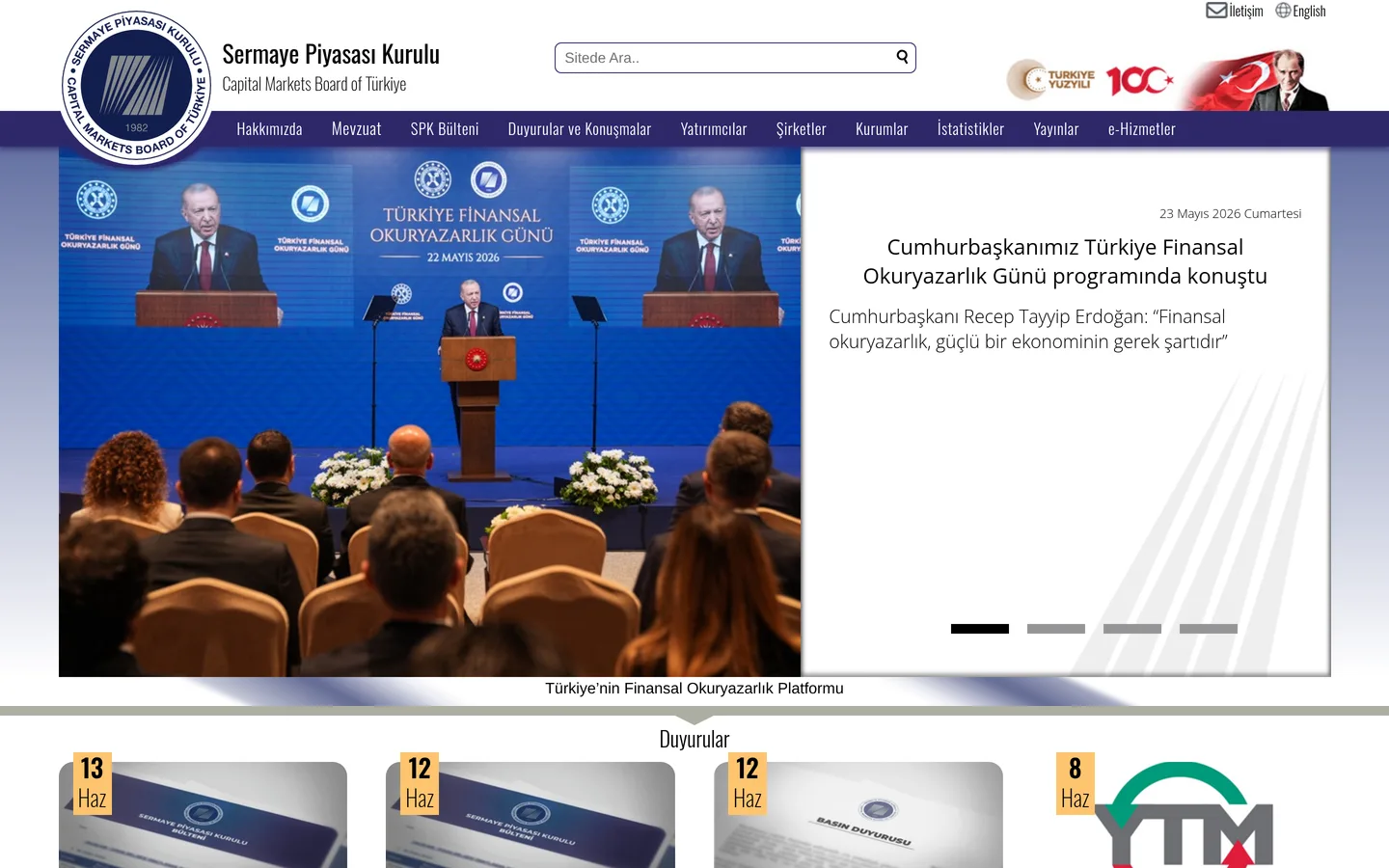Click the Erdoğan Finansal okuryazarlık summary text
This screenshot has width=1389, height=868.
(x=1028, y=329)
